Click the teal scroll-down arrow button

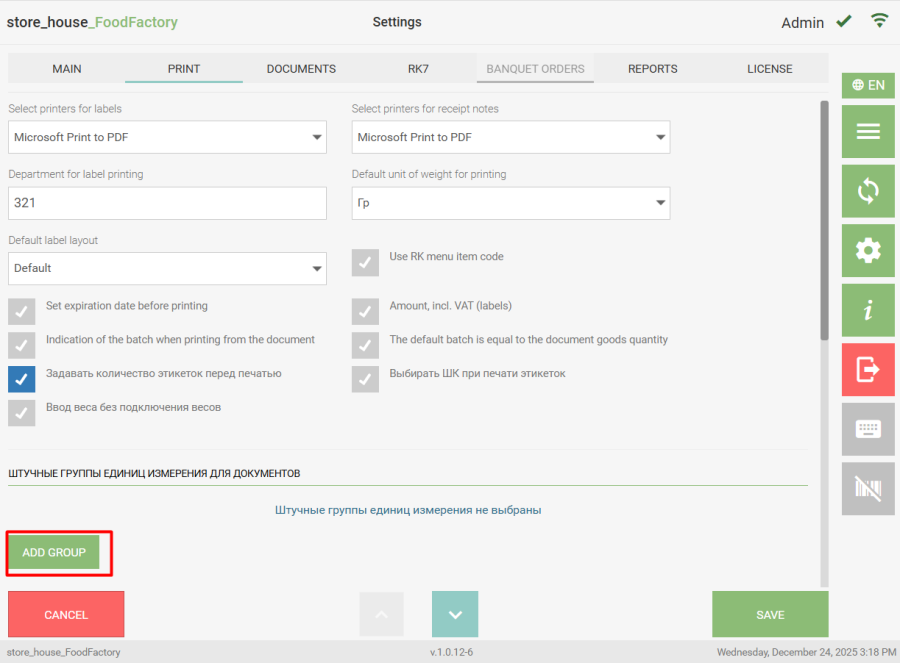(455, 615)
